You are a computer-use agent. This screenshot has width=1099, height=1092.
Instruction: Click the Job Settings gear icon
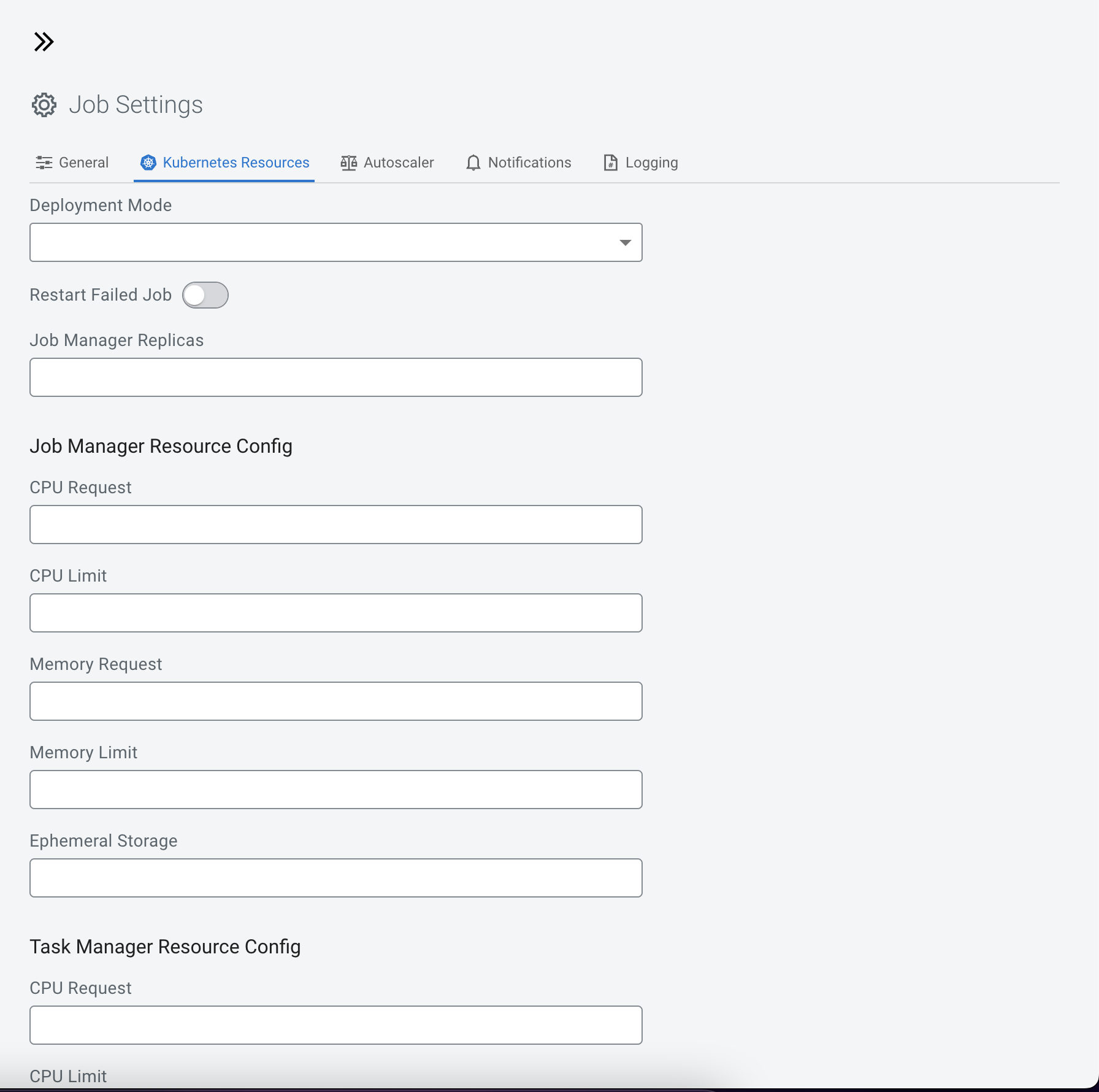44,105
